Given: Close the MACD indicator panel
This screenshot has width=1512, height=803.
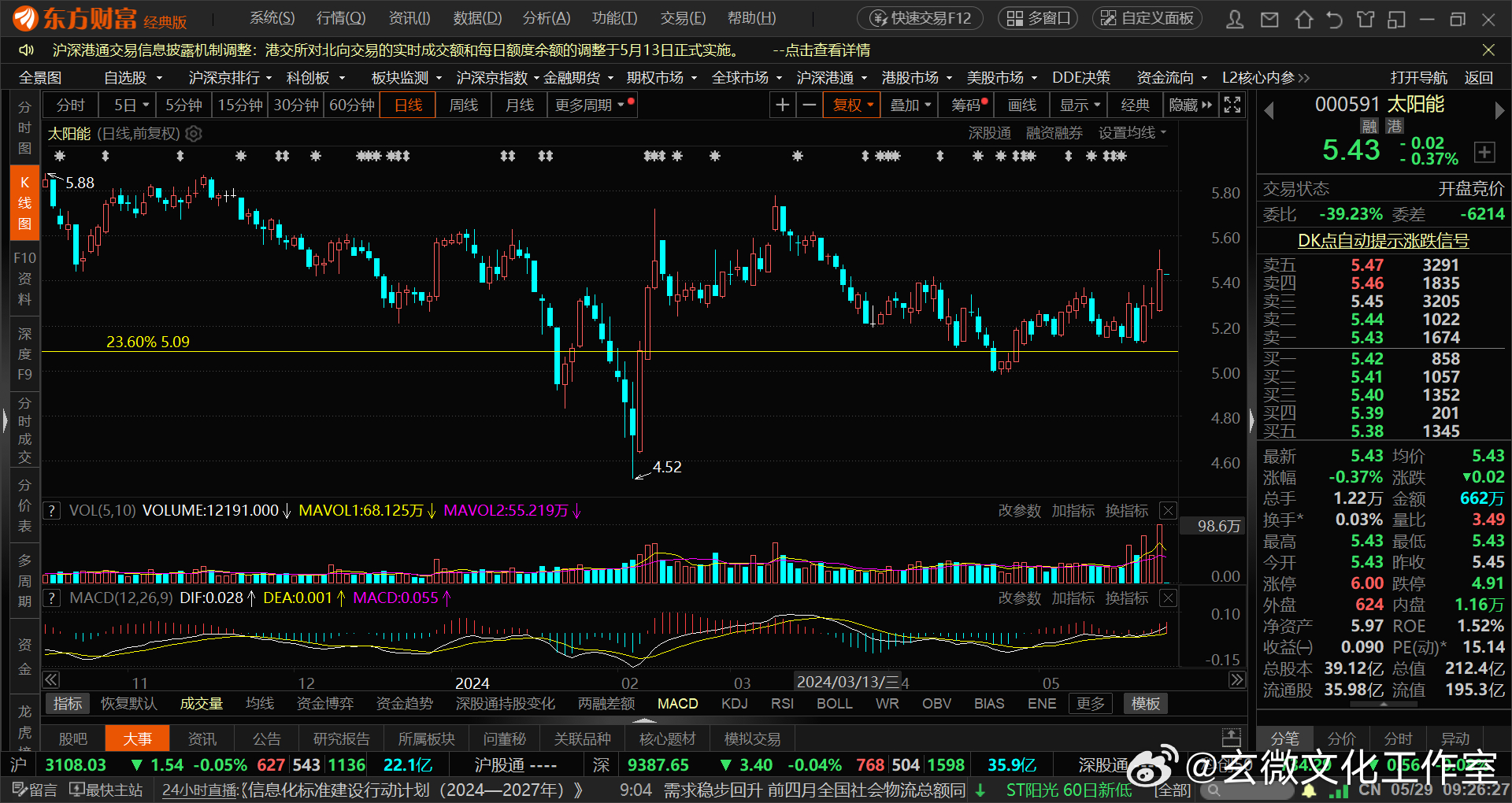Looking at the screenshot, I should [1169, 598].
